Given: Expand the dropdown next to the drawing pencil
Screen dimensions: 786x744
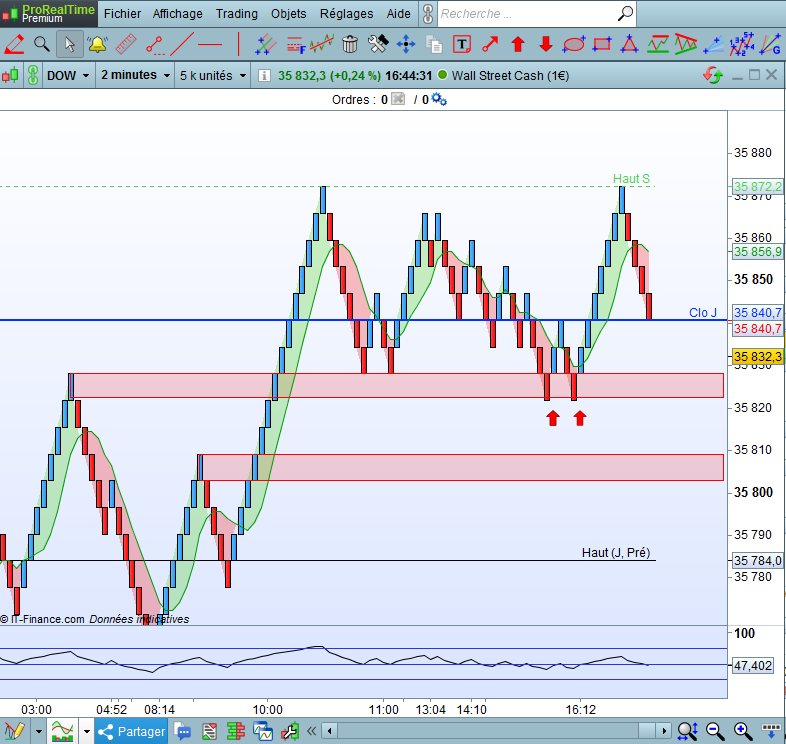Looking at the screenshot, I should (x=39, y=731).
